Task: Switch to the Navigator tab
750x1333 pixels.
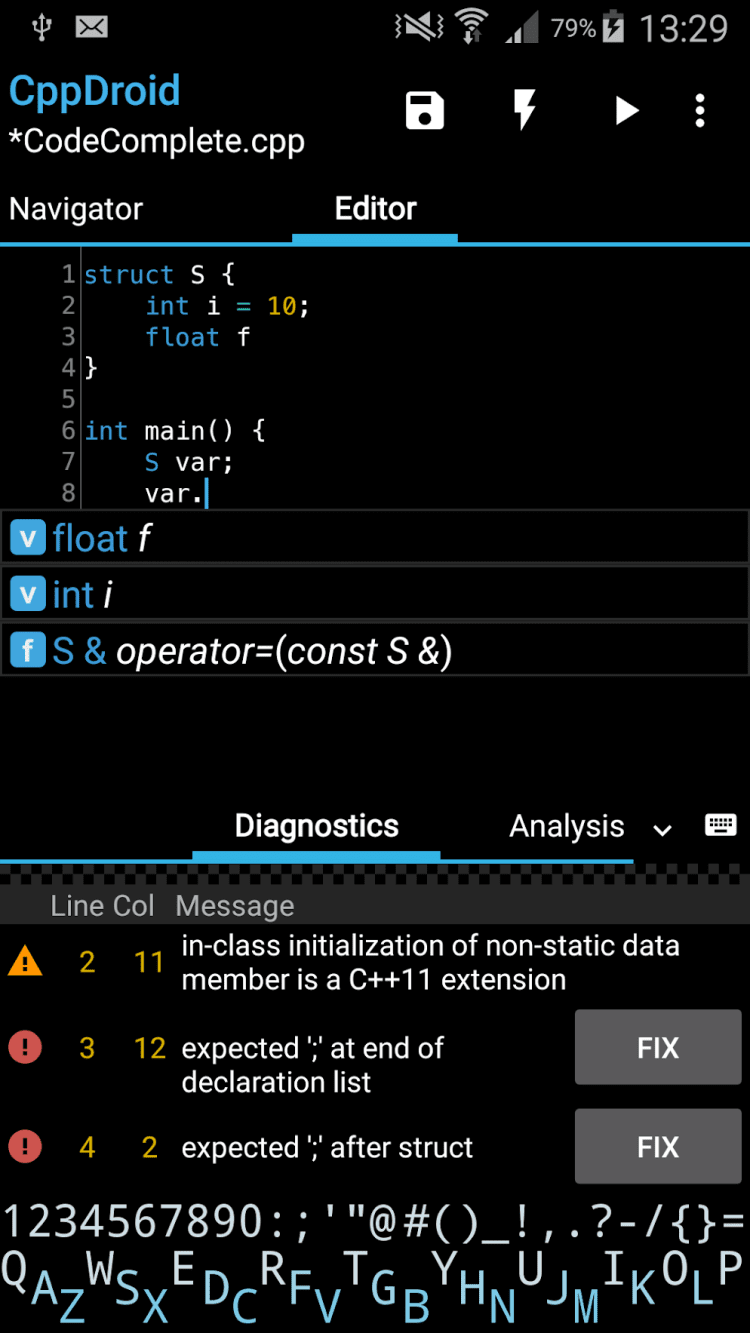Action: click(x=76, y=209)
